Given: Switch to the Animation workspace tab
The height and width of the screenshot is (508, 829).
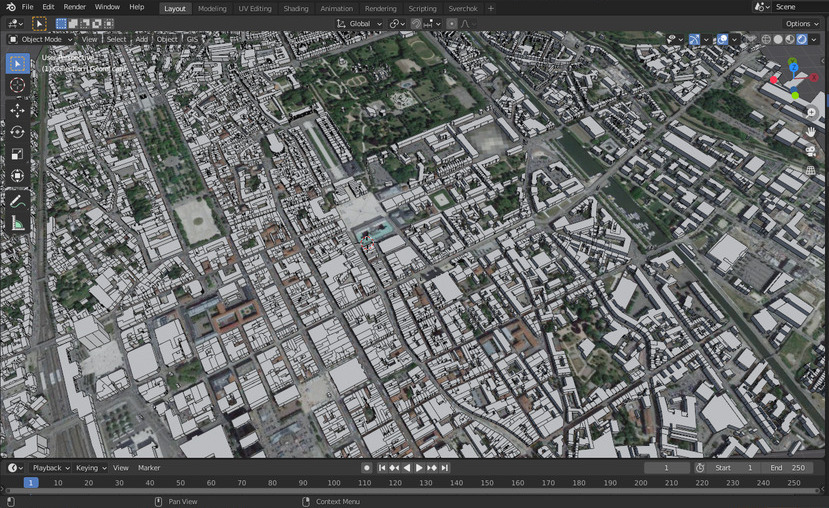Looking at the screenshot, I should point(336,8).
